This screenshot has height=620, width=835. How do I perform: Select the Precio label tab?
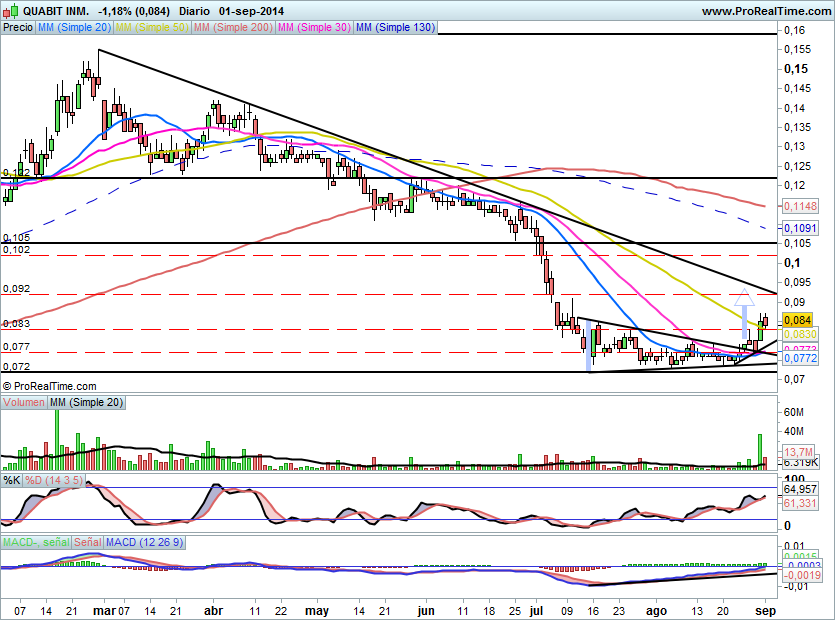click(x=18, y=28)
